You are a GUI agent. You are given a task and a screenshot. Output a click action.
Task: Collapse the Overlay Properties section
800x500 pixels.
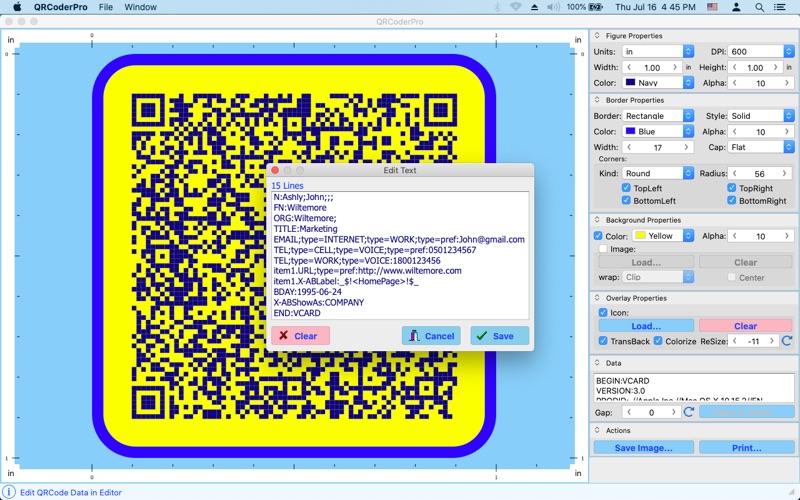click(x=597, y=298)
